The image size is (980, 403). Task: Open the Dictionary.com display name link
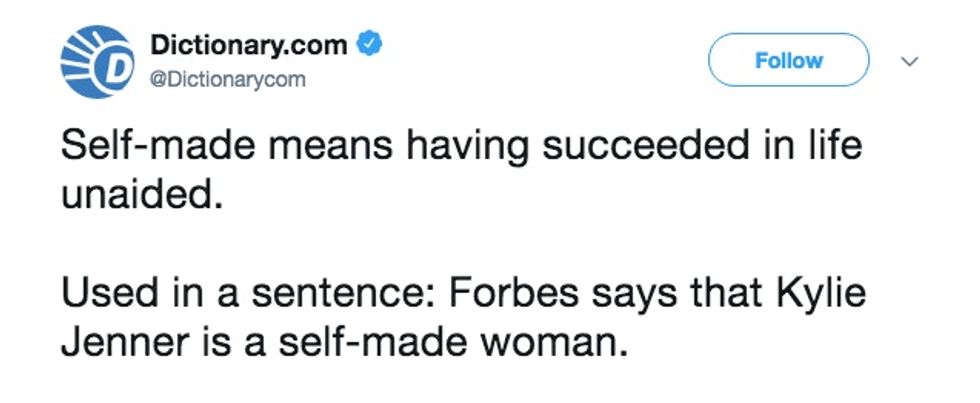click(x=249, y=45)
